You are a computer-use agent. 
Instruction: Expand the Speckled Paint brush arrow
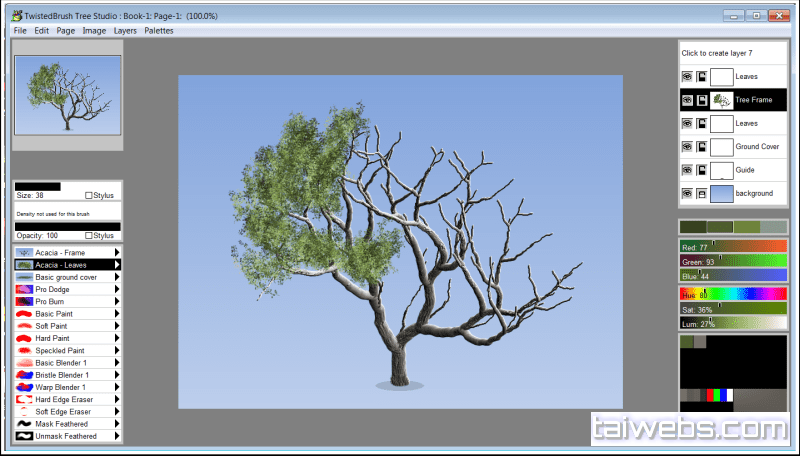click(x=117, y=350)
